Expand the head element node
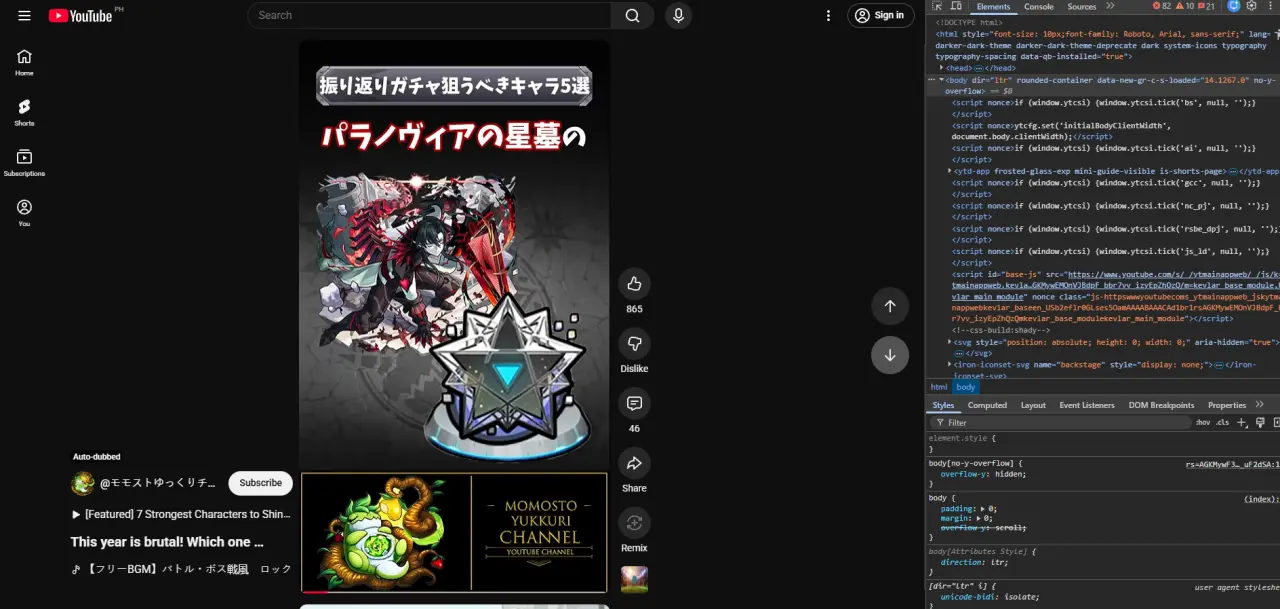 pyautogui.click(x=941, y=68)
